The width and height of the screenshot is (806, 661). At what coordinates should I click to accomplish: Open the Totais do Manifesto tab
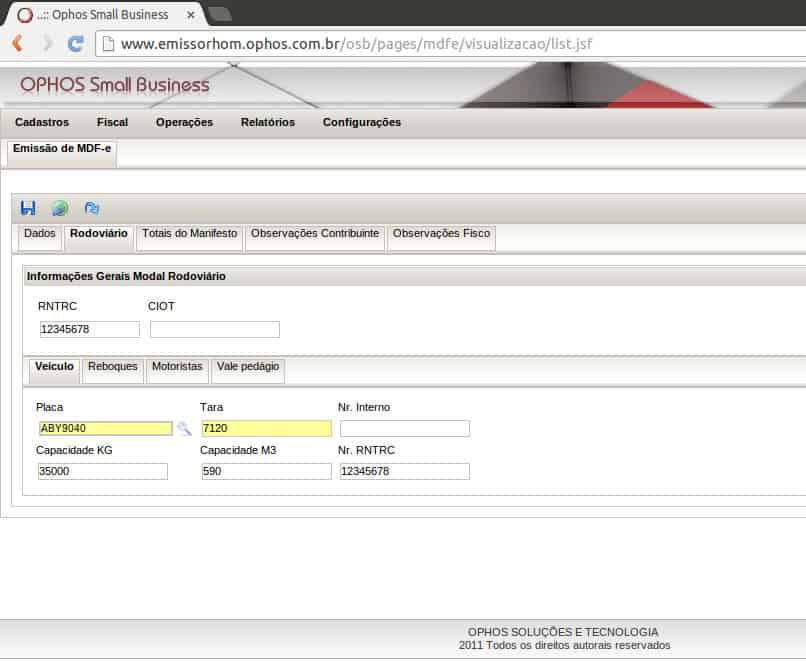coord(190,237)
